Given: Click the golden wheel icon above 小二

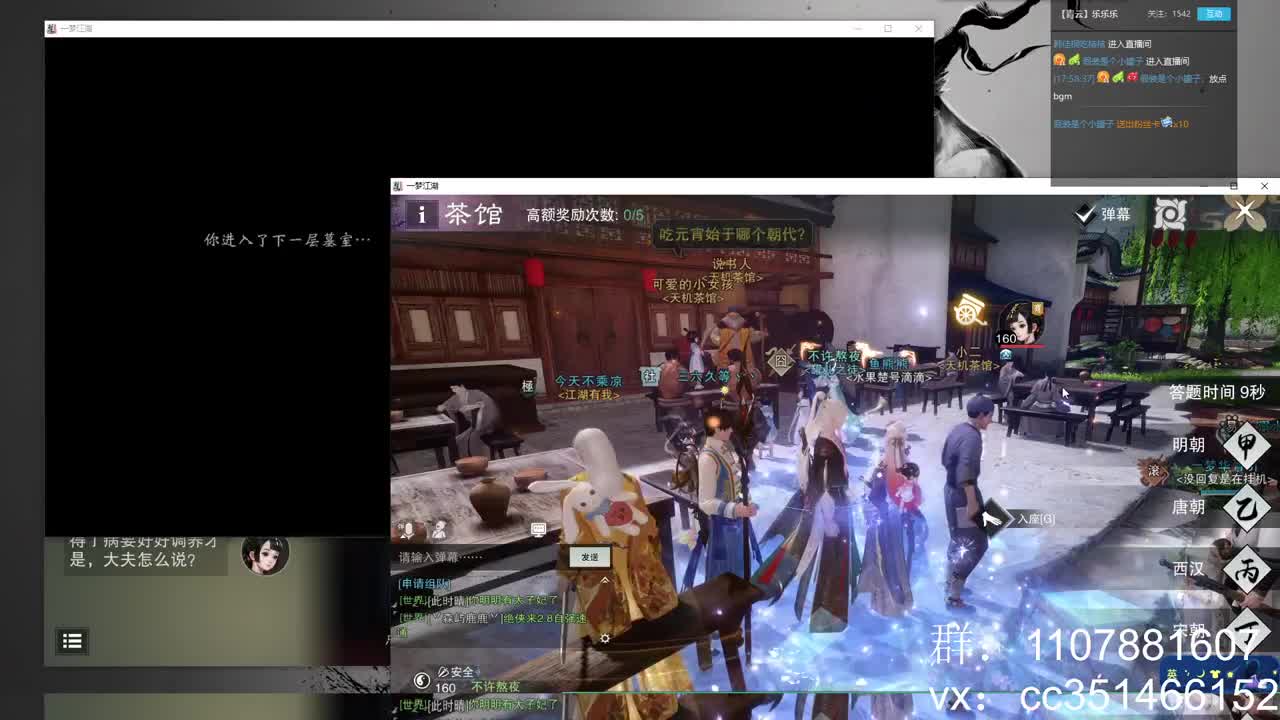Looking at the screenshot, I should coord(969,312).
